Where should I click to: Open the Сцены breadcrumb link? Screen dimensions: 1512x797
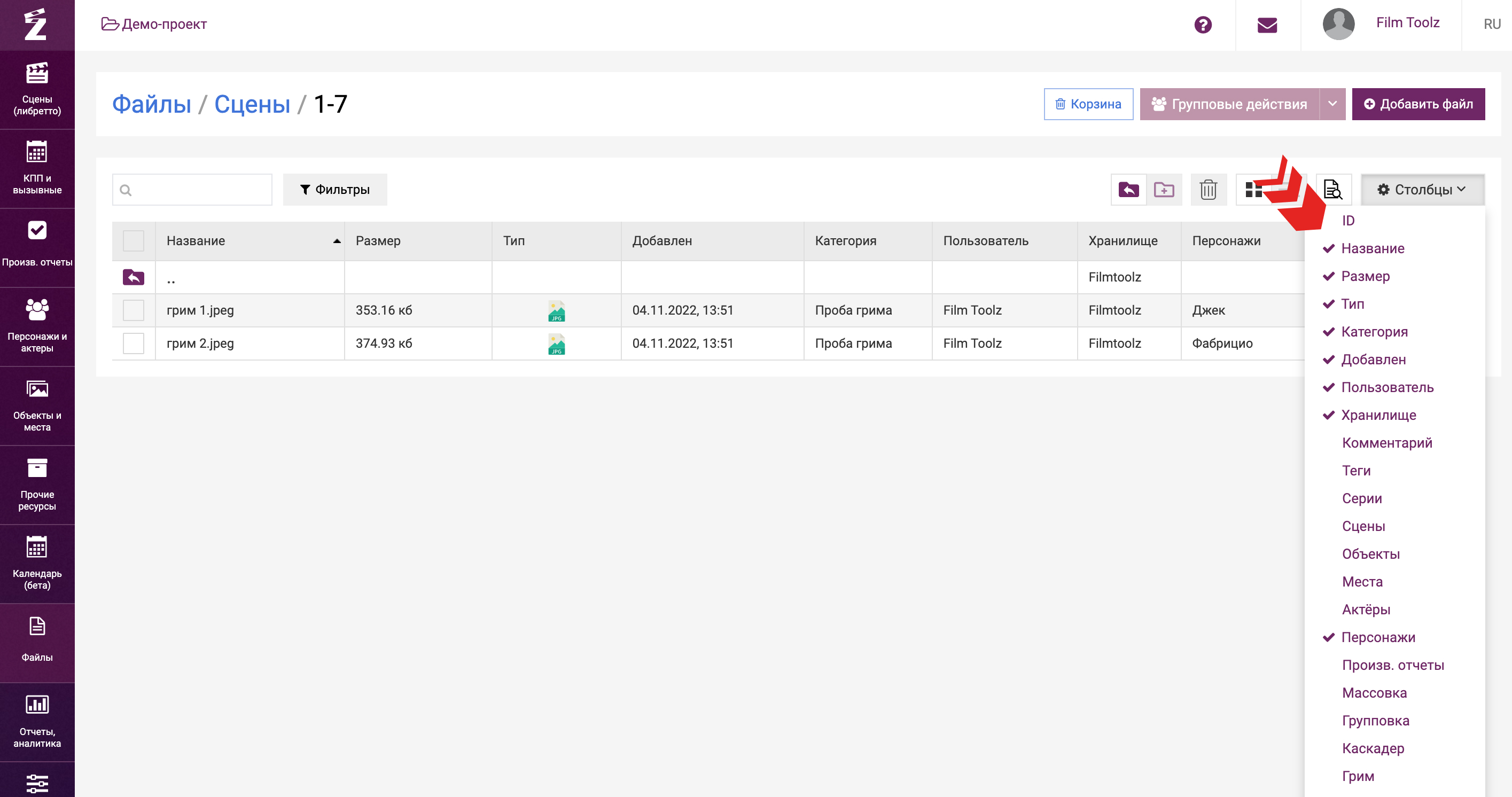coord(252,104)
